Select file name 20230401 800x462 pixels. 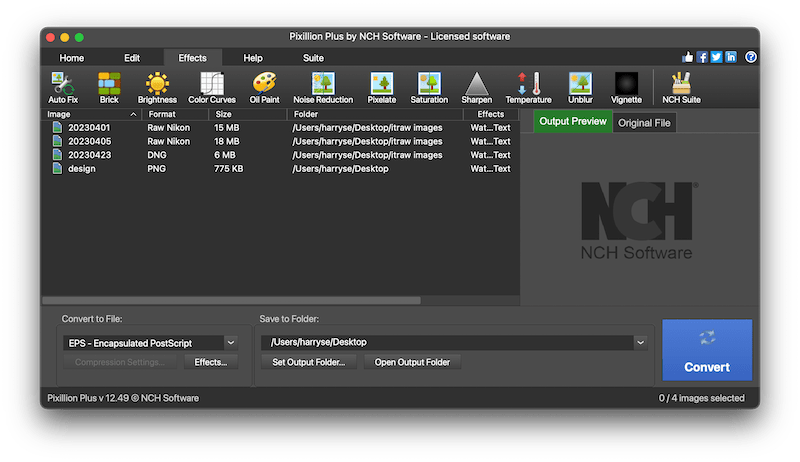click(x=89, y=127)
